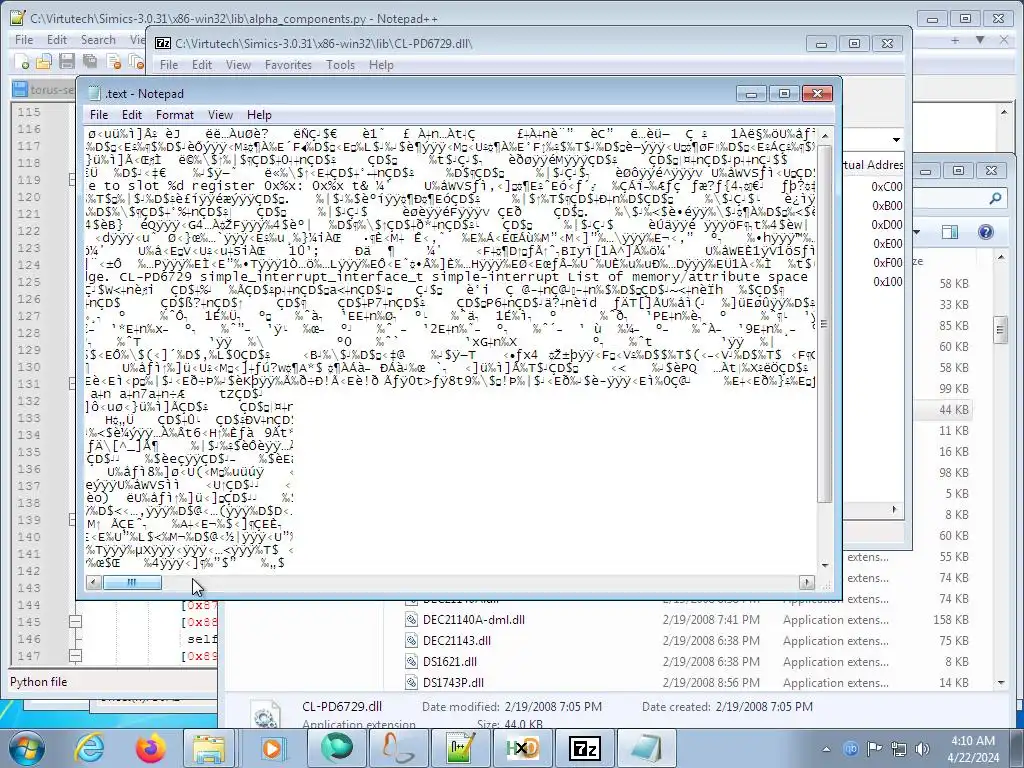
Task: Open the File menu in 7-Zip
Action: [168, 65]
